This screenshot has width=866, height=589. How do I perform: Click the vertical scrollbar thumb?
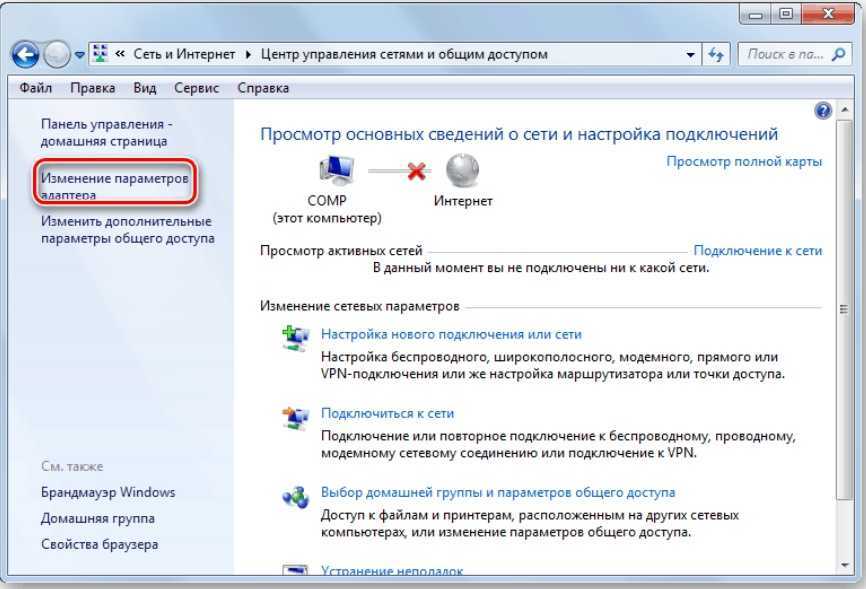[844, 309]
